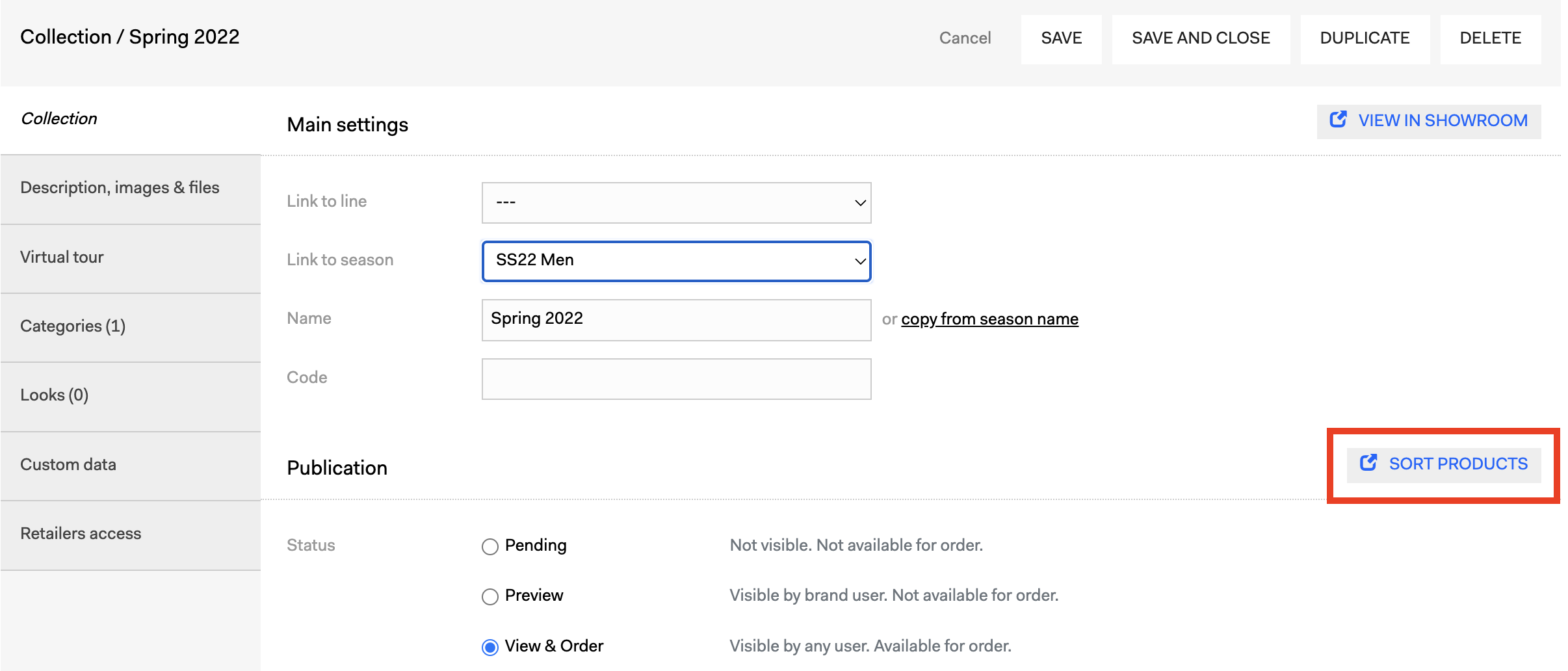Screen dimensions: 1568x671
Task: Click copy from season name link
Action: pos(989,319)
